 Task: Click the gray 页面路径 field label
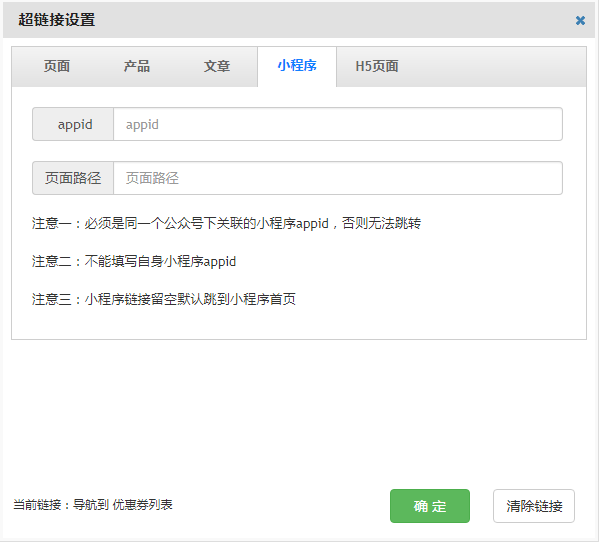pos(73,178)
